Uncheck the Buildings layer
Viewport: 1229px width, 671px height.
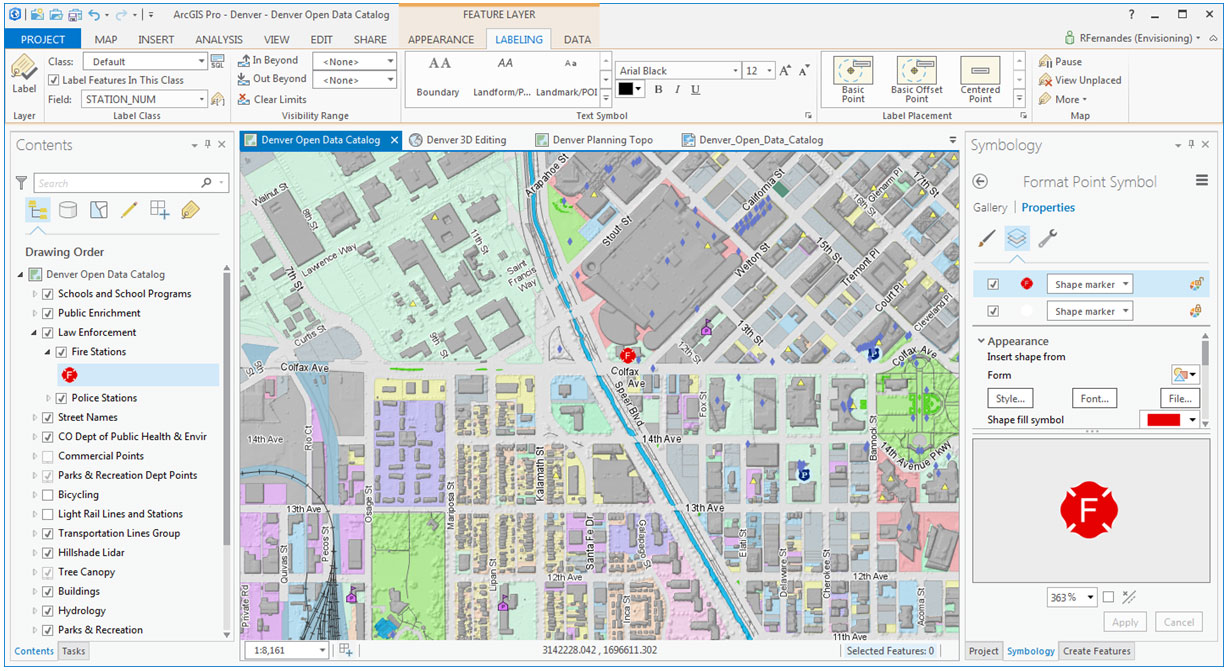click(48, 592)
